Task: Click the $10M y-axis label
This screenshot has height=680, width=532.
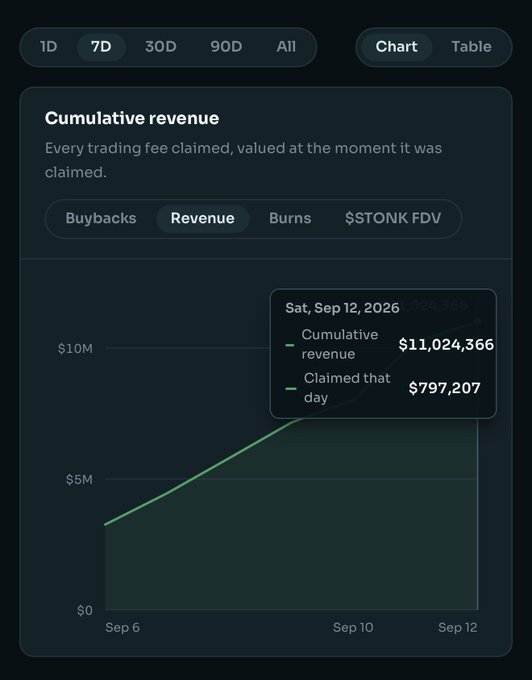Action: click(75, 349)
